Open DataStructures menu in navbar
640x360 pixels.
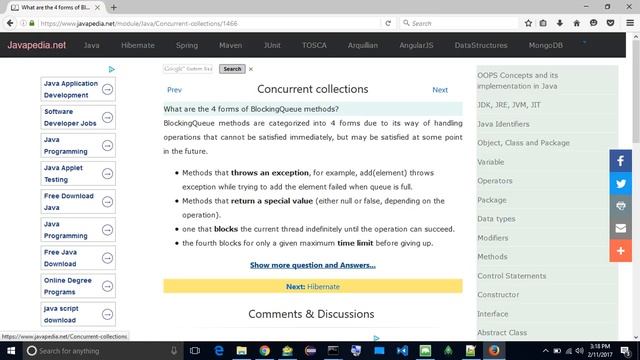481,45
